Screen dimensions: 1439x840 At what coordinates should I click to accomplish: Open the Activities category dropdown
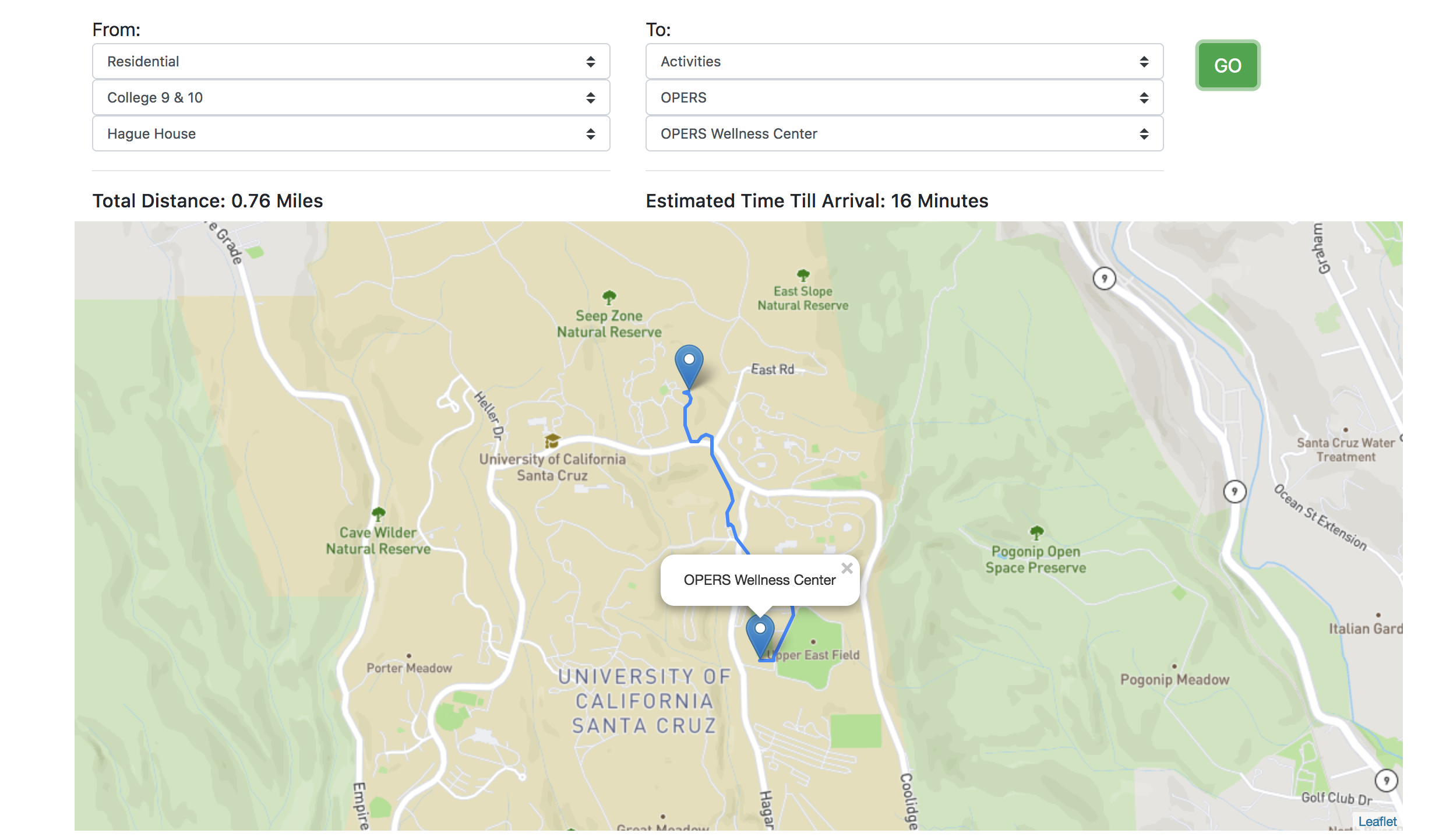click(x=904, y=61)
